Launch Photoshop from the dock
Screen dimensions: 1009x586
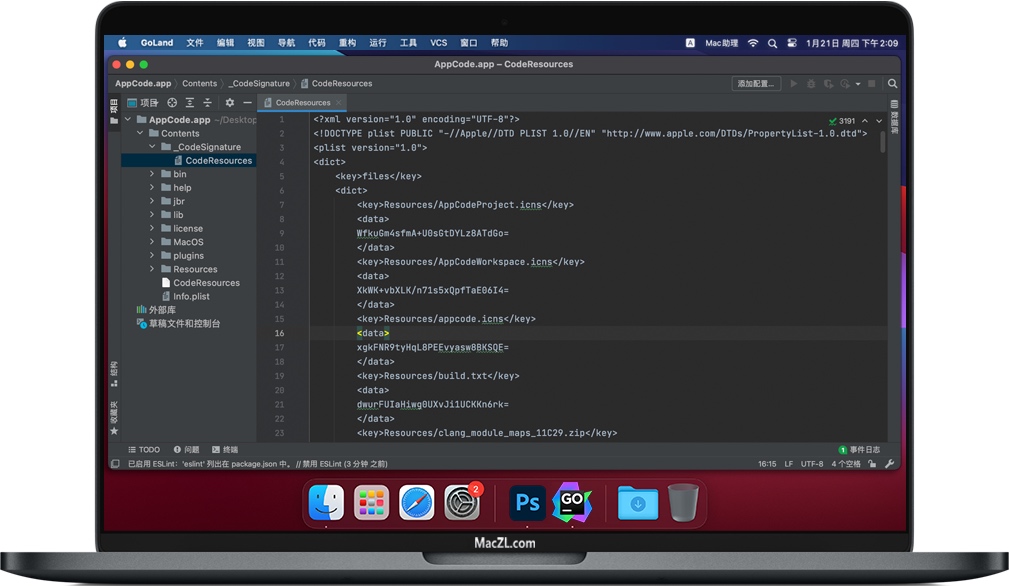click(526, 502)
